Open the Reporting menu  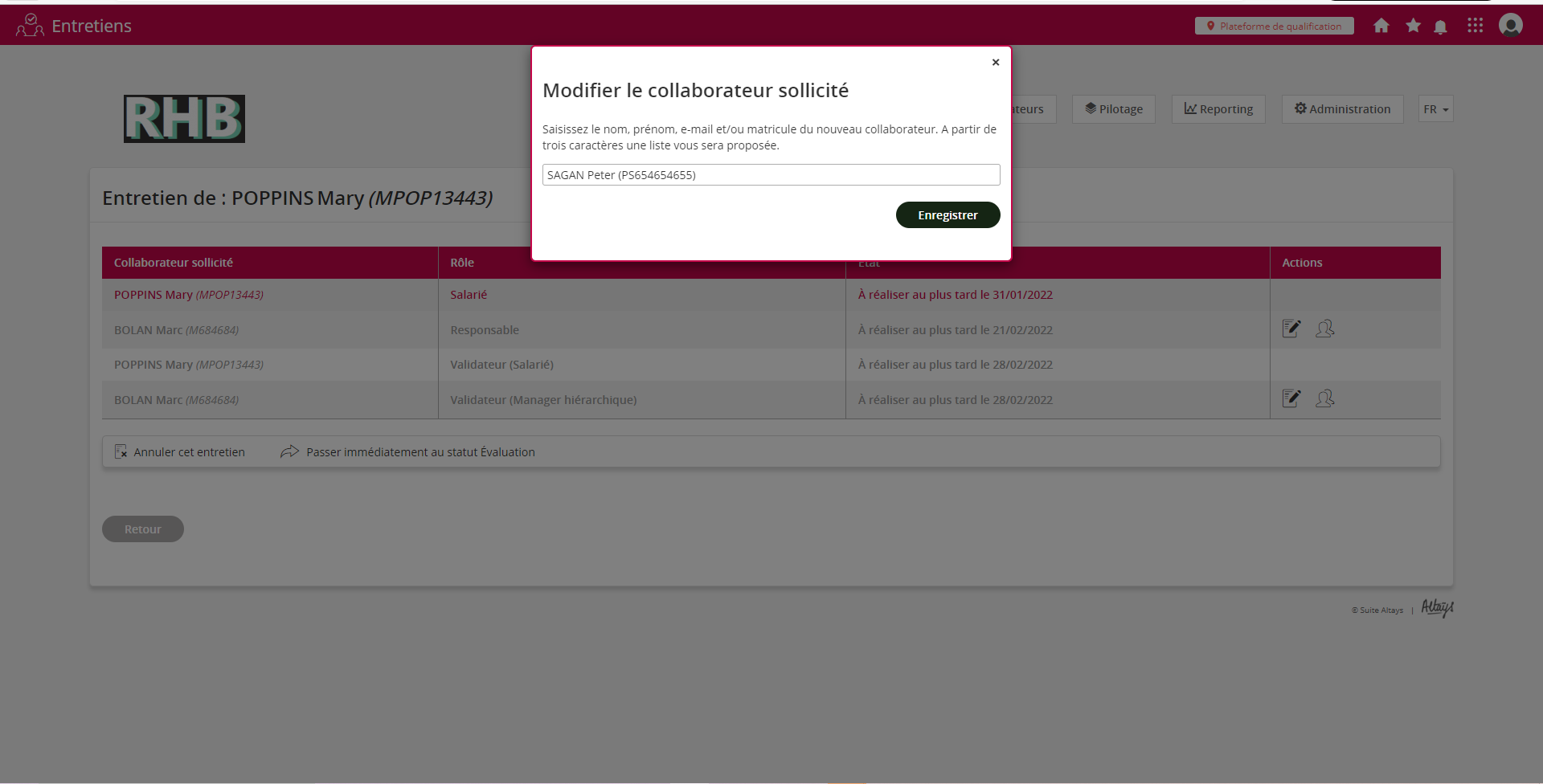(1218, 109)
